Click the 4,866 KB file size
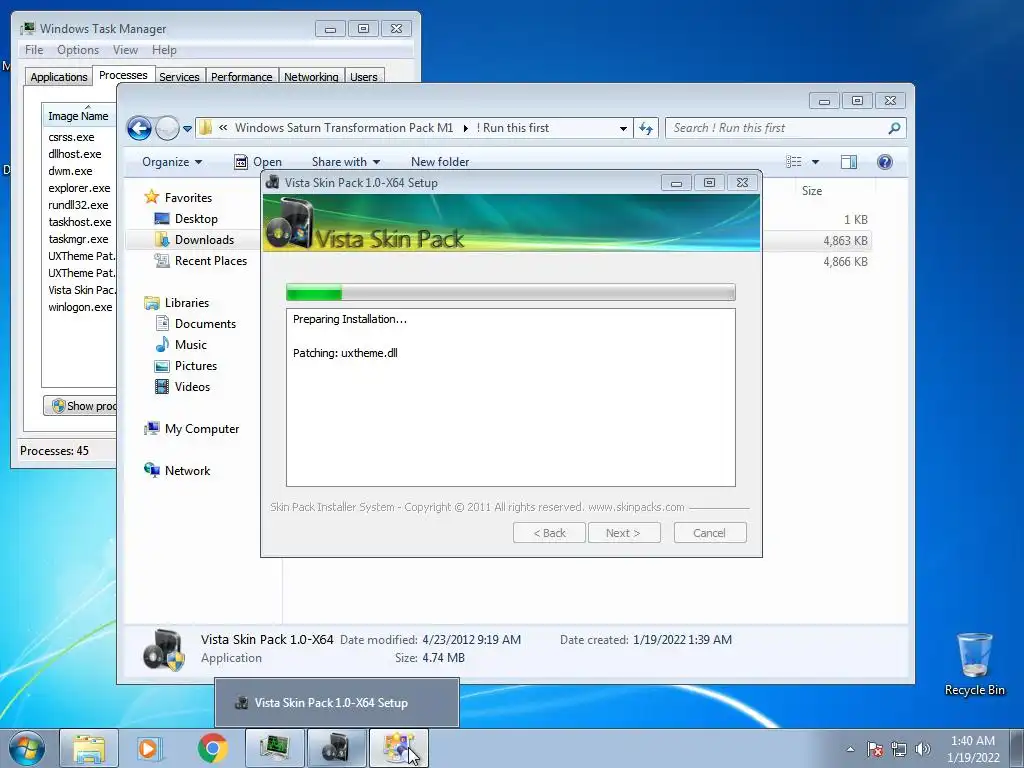The width and height of the screenshot is (1024, 768). click(845, 261)
